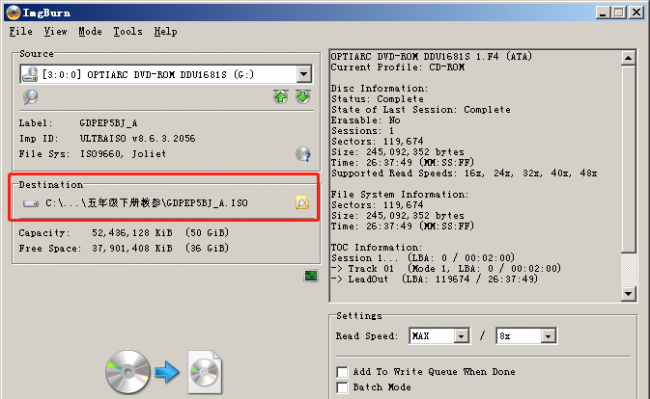The width and height of the screenshot is (650, 399).
Task: Click the State of Last Session line
Action: point(421,110)
